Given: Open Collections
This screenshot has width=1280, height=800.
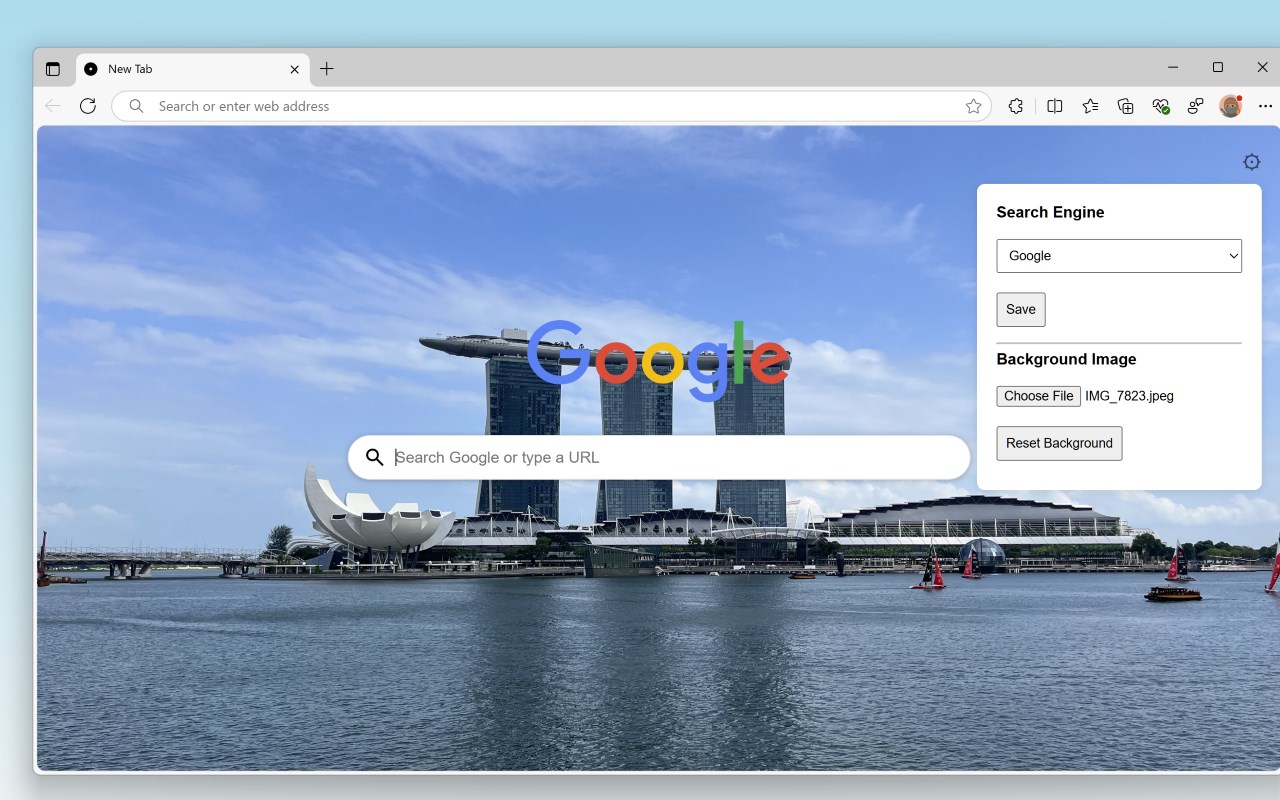Looking at the screenshot, I should coord(1126,106).
